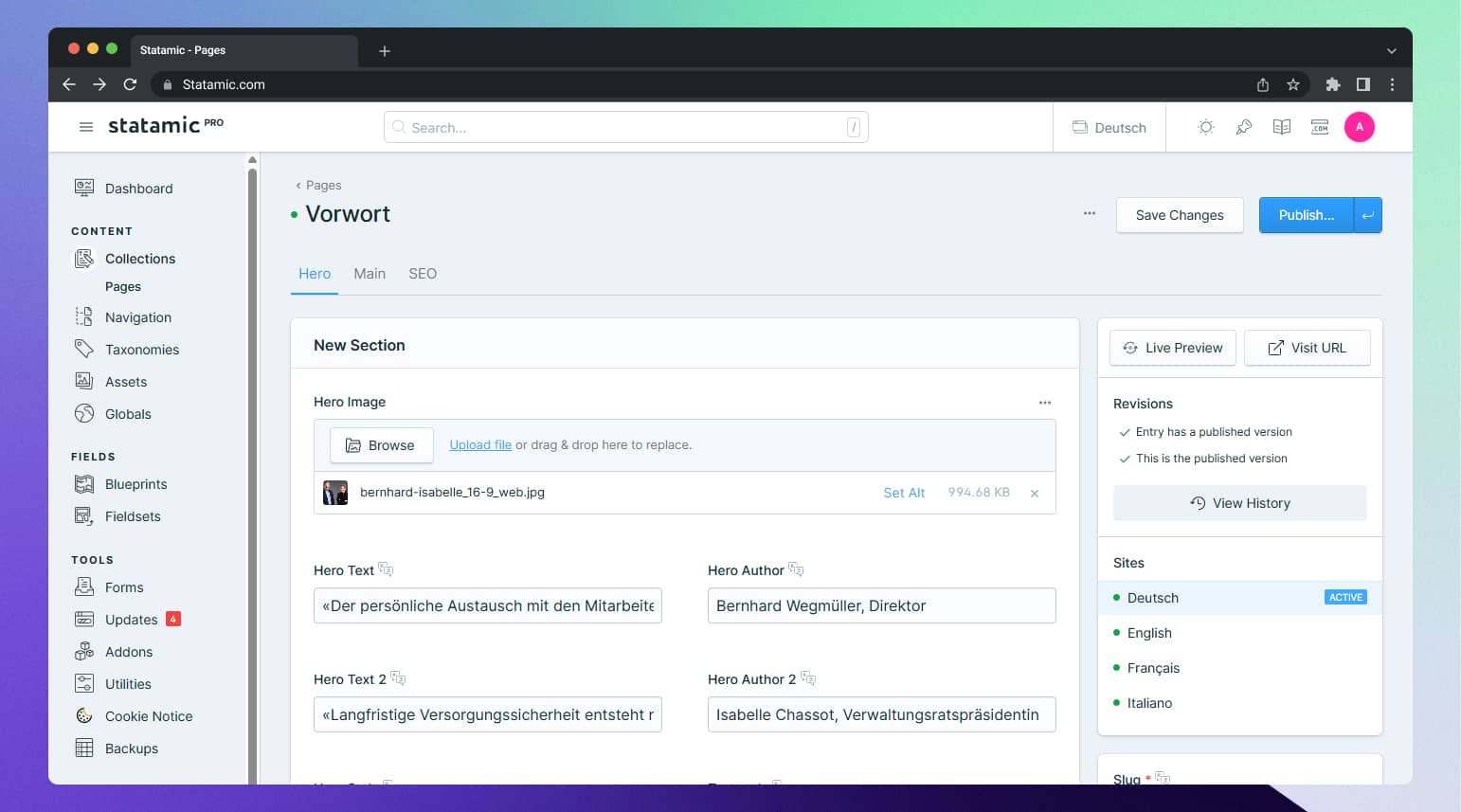This screenshot has width=1461, height=812.
Task: Click the pink avatar to open account menu
Action: 1360,126
